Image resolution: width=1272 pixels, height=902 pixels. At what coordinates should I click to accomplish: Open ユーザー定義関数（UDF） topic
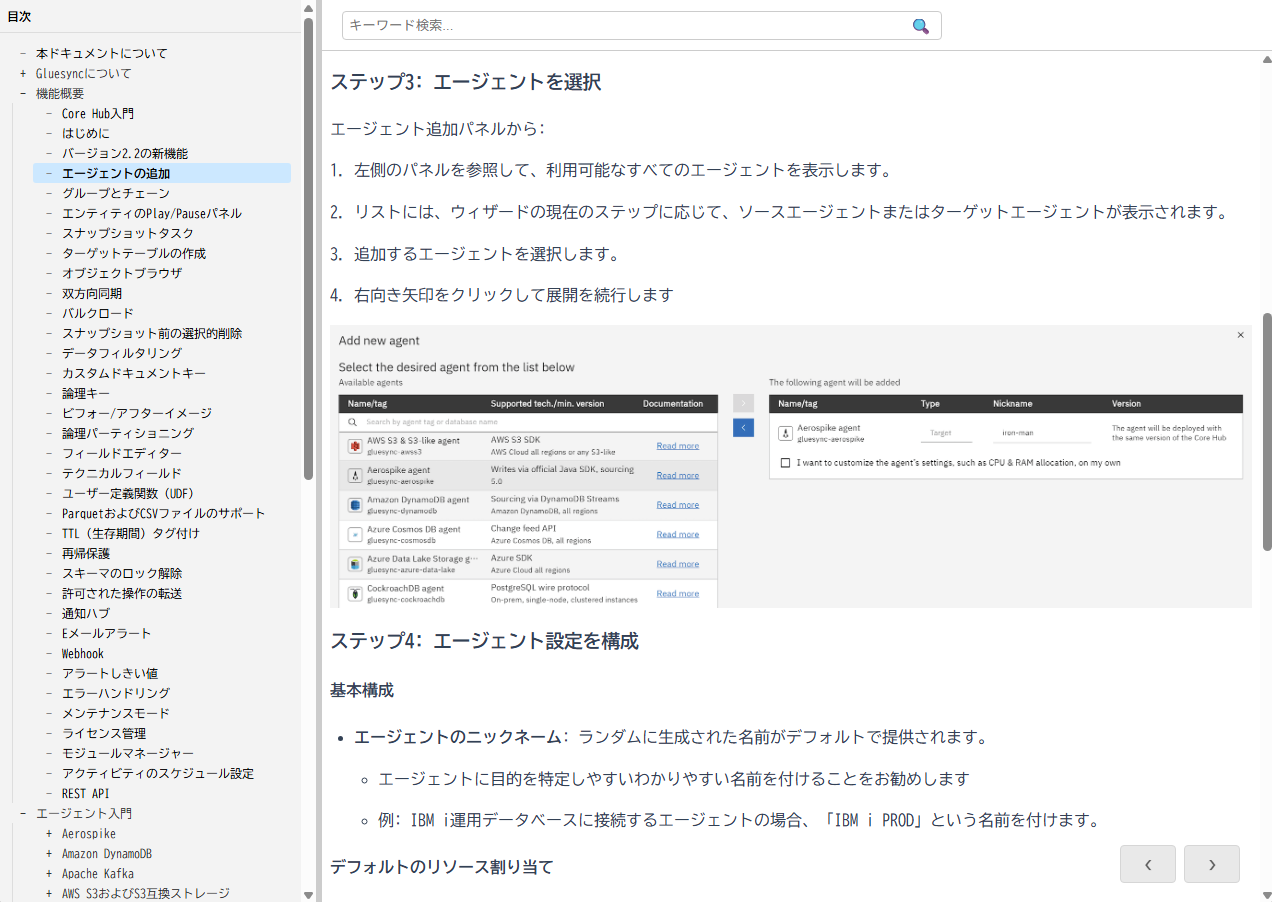click(x=128, y=494)
